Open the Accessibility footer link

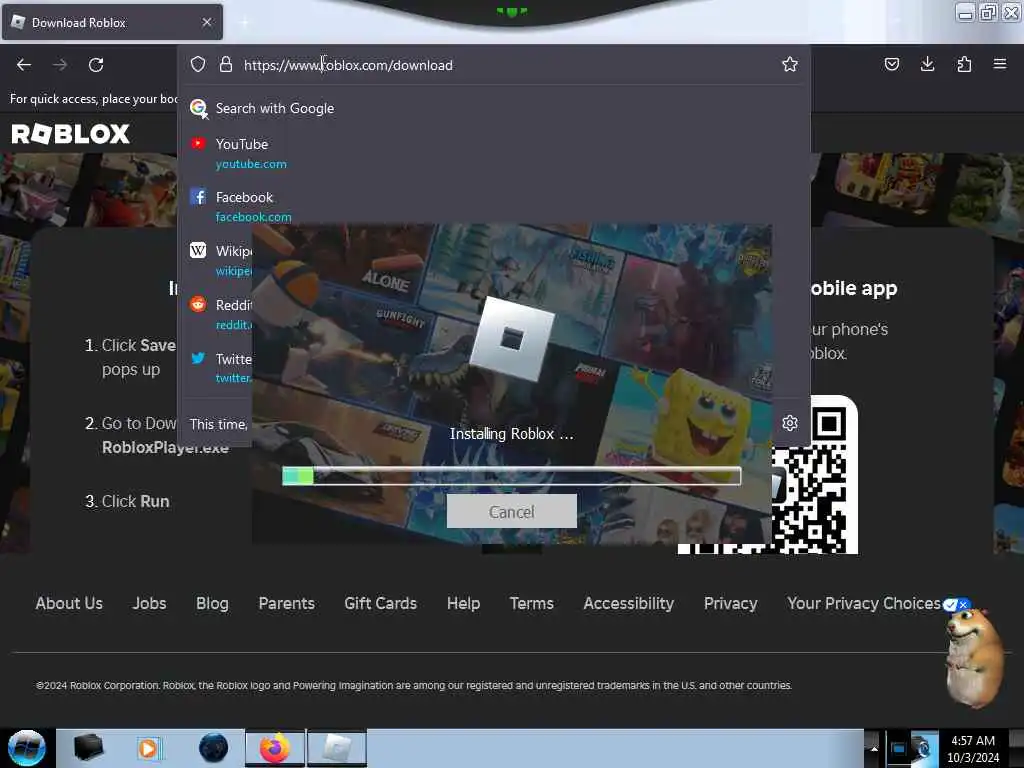[x=629, y=603]
